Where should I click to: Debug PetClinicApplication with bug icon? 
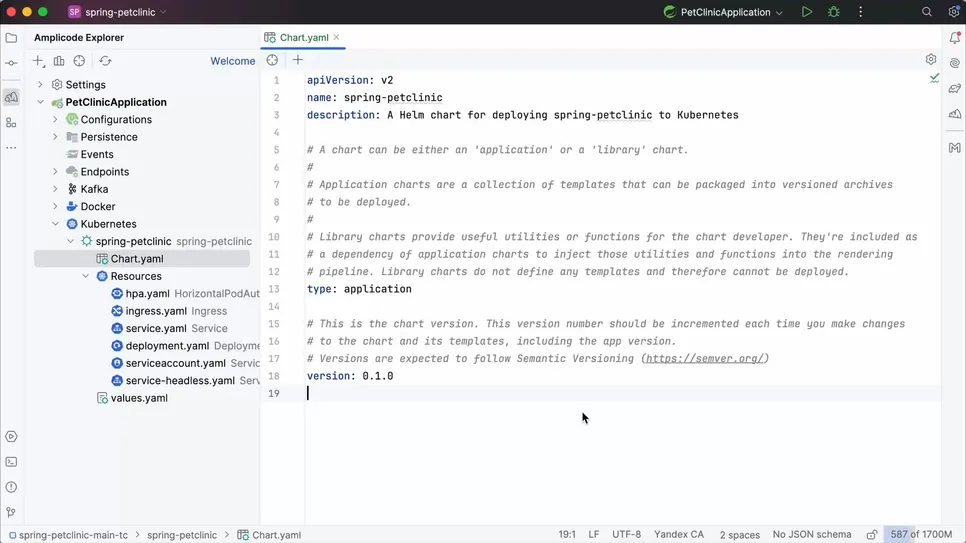point(834,12)
